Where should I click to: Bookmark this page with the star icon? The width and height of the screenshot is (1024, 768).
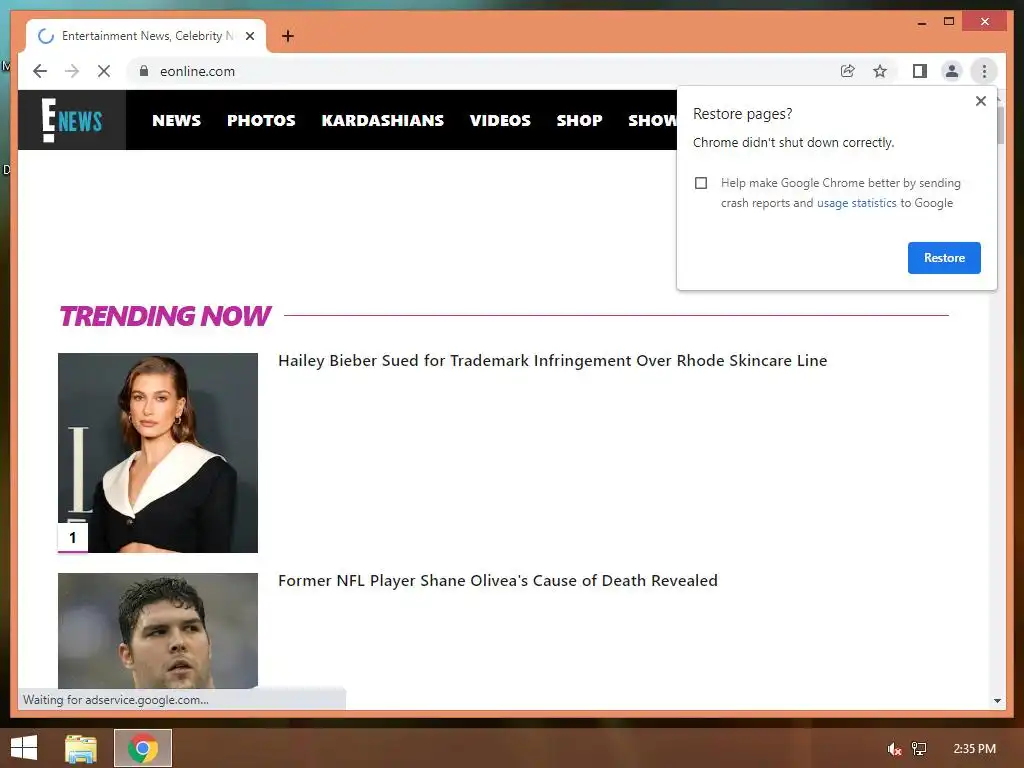tap(880, 71)
